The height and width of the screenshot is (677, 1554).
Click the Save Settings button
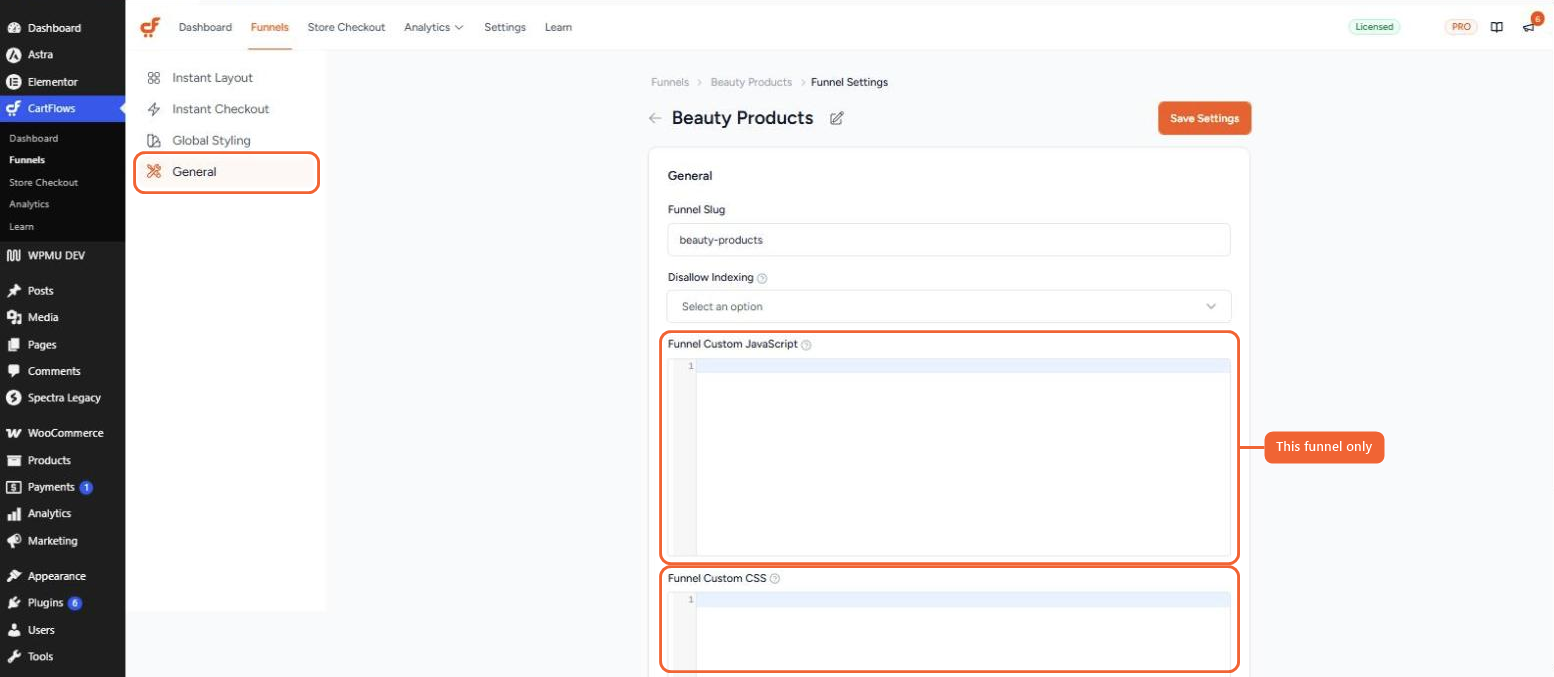pos(1204,118)
